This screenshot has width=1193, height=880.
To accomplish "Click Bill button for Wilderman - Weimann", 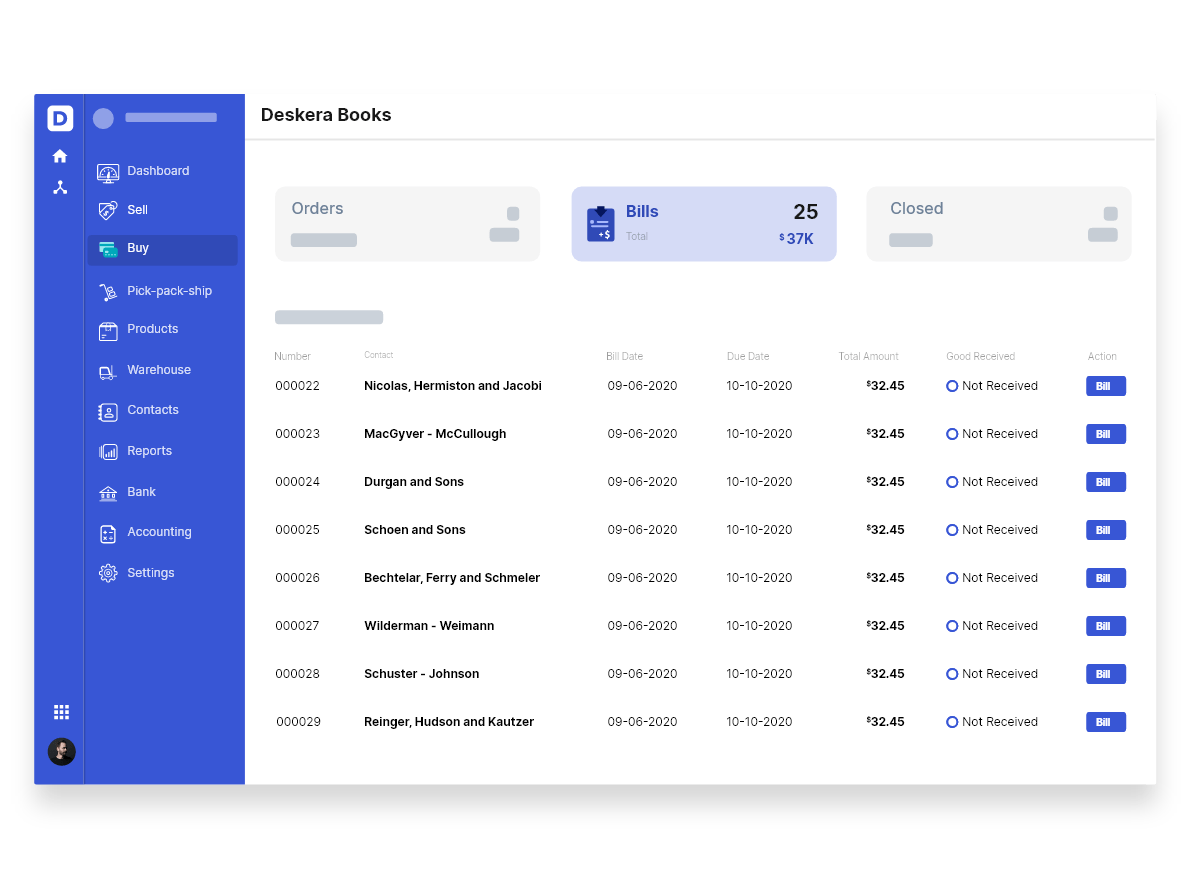I will point(1106,625).
